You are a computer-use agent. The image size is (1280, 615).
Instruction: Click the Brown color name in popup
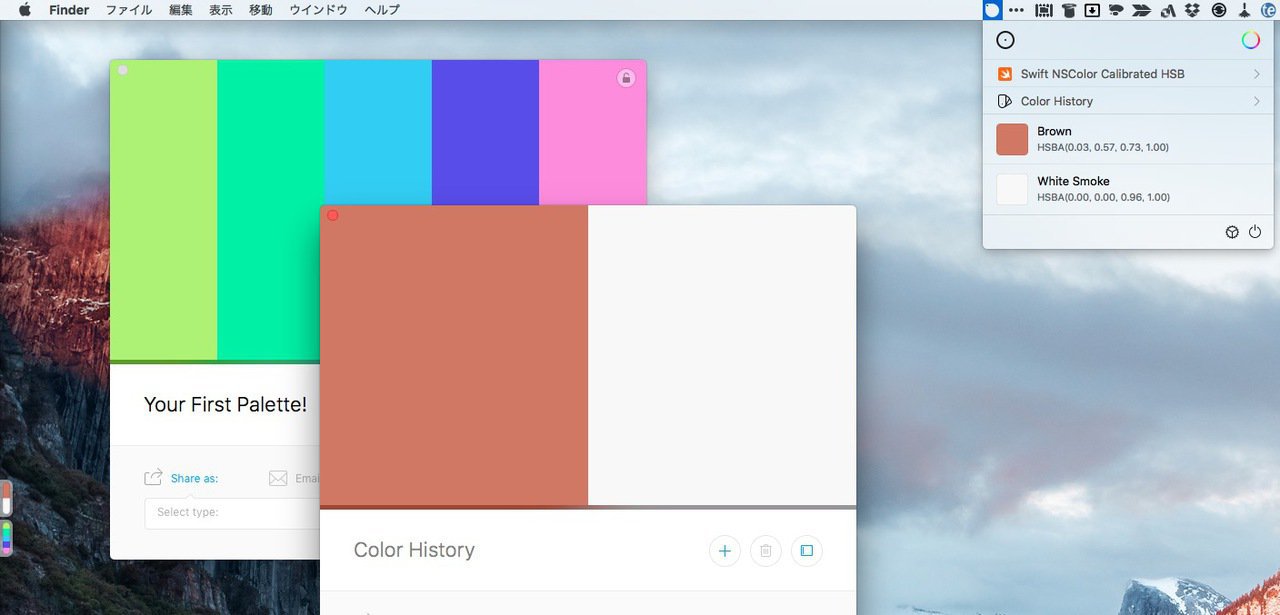point(1054,131)
